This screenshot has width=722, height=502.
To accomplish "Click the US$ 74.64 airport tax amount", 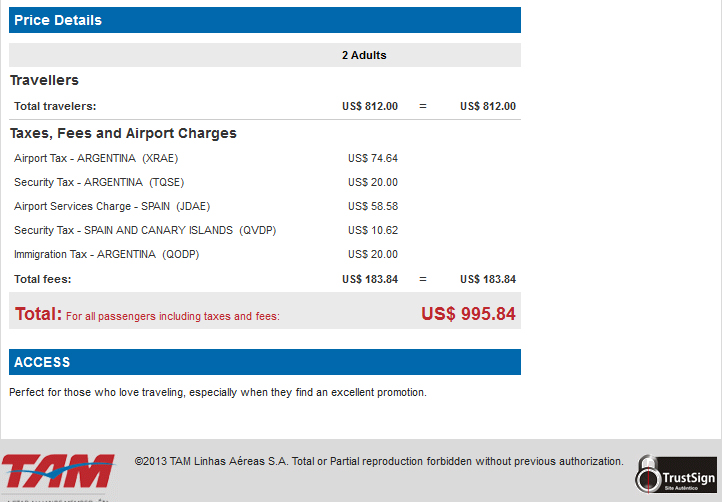I will (373, 158).
